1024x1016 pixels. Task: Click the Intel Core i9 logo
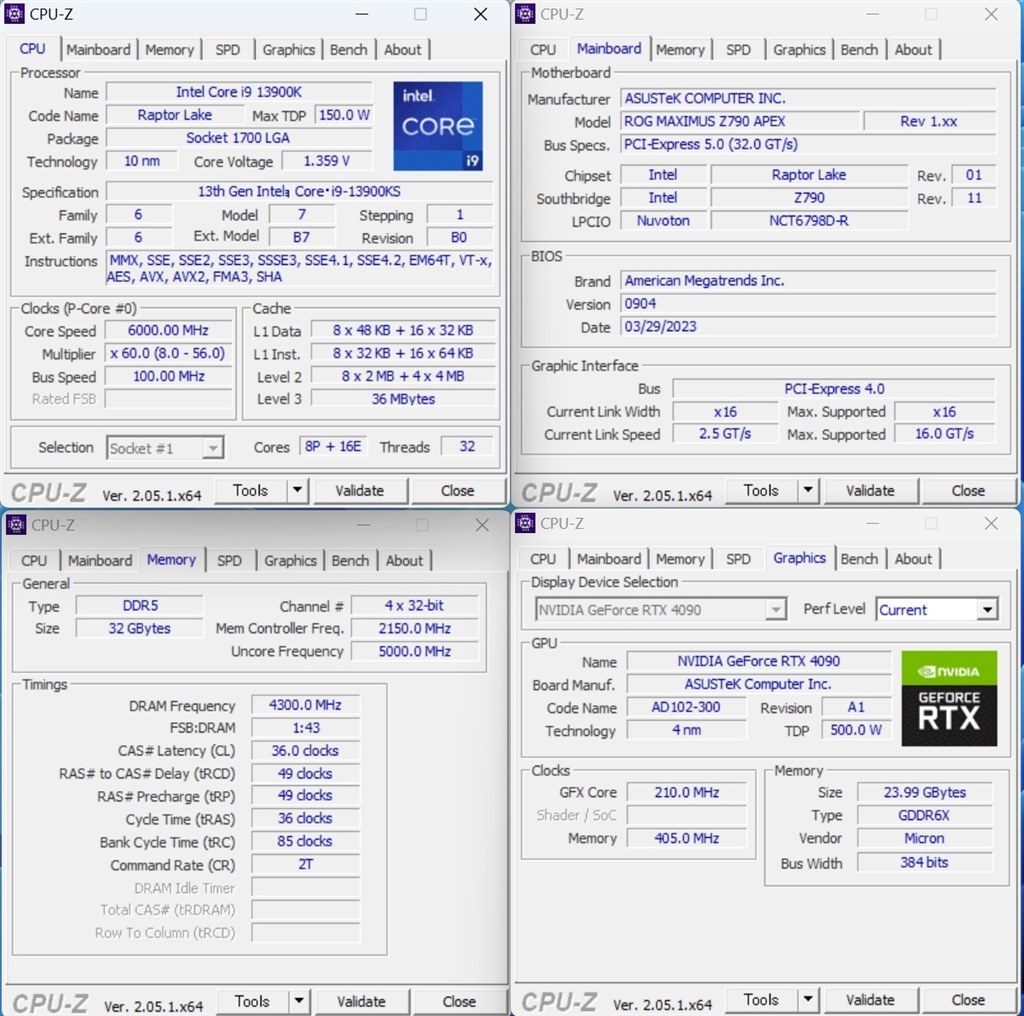coord(438,126)
